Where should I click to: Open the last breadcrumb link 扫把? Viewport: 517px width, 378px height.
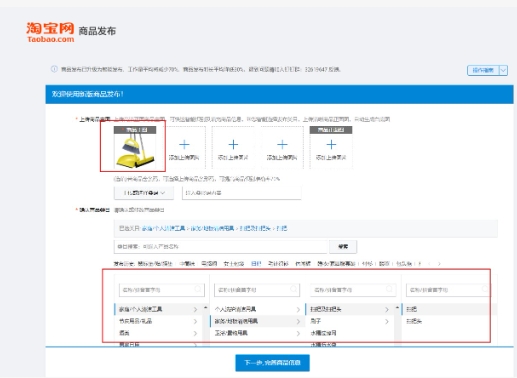click(282, 228)
